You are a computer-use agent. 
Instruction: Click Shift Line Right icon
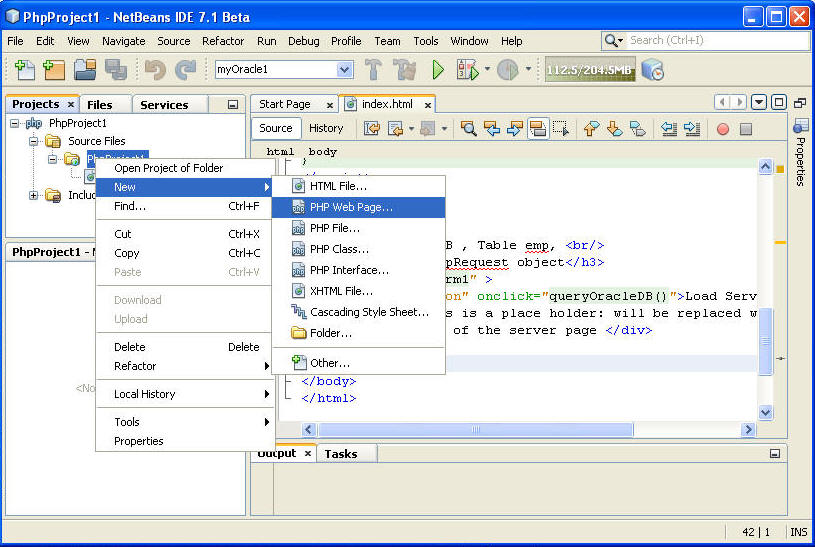(x=692, y=128)
